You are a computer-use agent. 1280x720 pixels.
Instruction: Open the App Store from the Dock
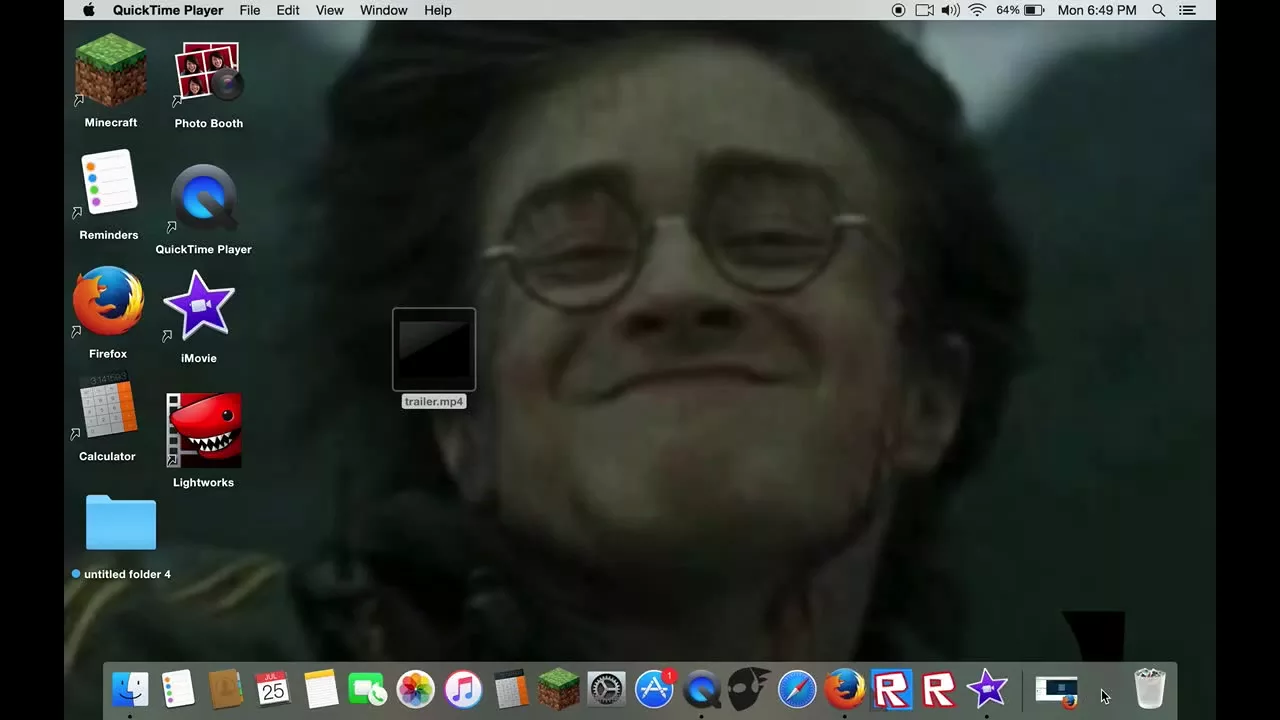tap(654, 689)
